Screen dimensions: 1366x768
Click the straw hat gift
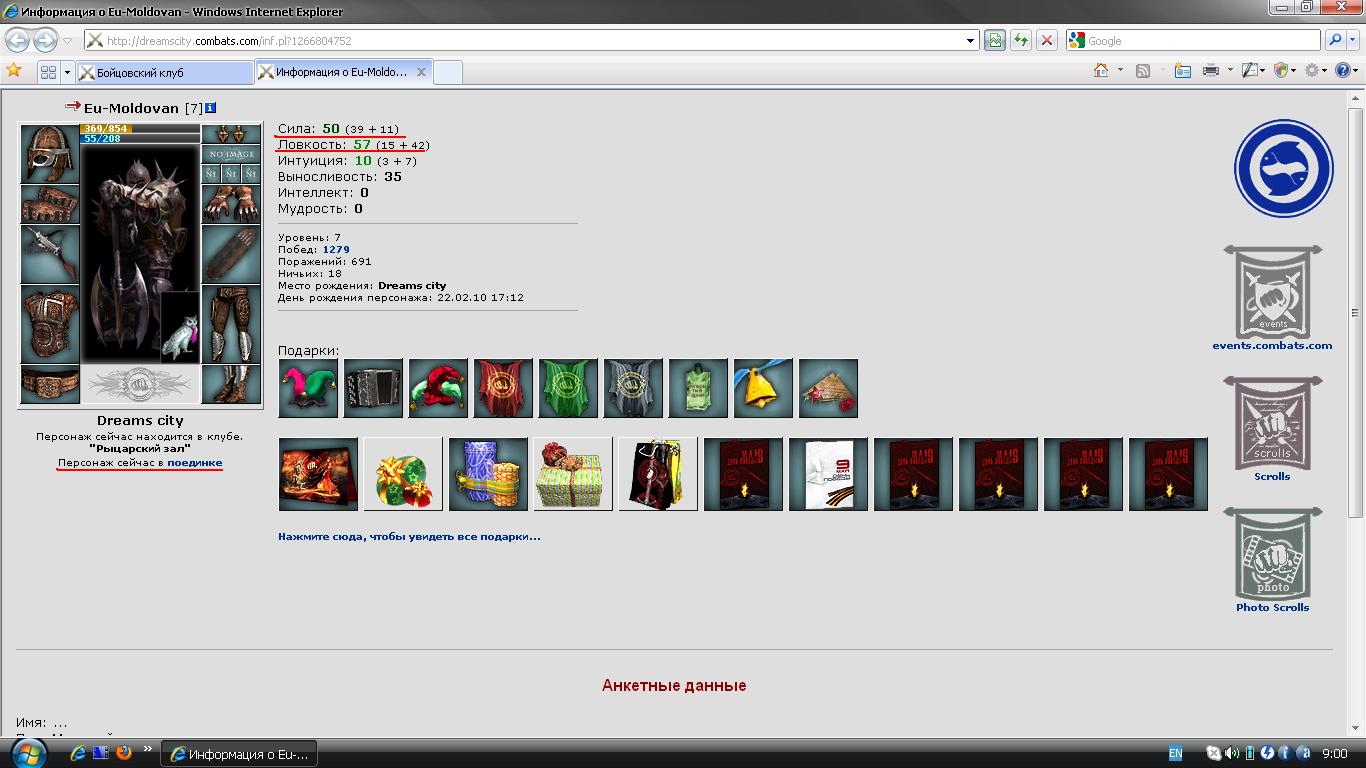[828, 388]
